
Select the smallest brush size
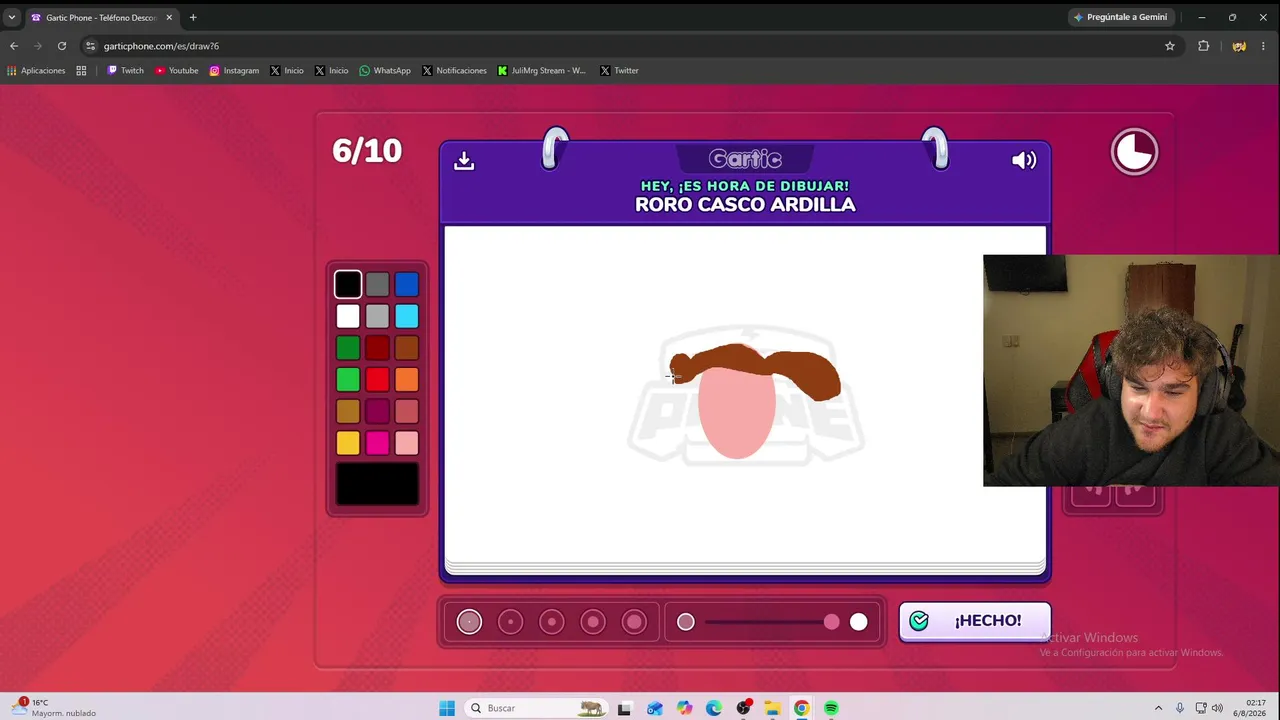point(469,622)
